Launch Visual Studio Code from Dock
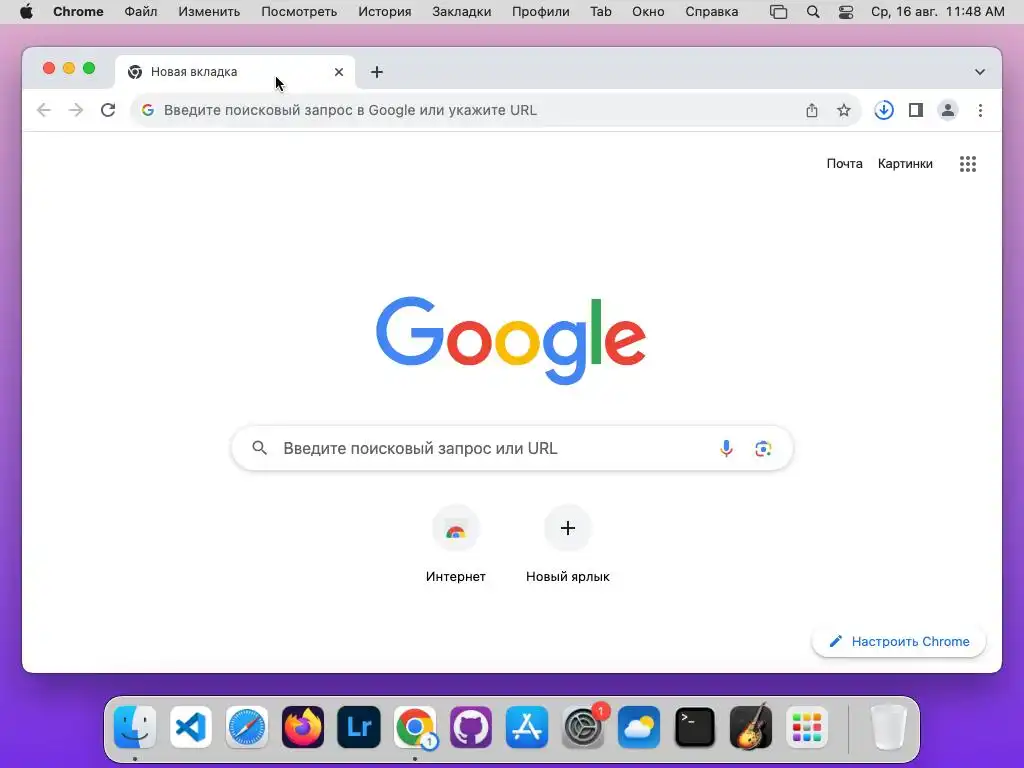The height and width of the screenshot is (768, 1024). (191, 727)
